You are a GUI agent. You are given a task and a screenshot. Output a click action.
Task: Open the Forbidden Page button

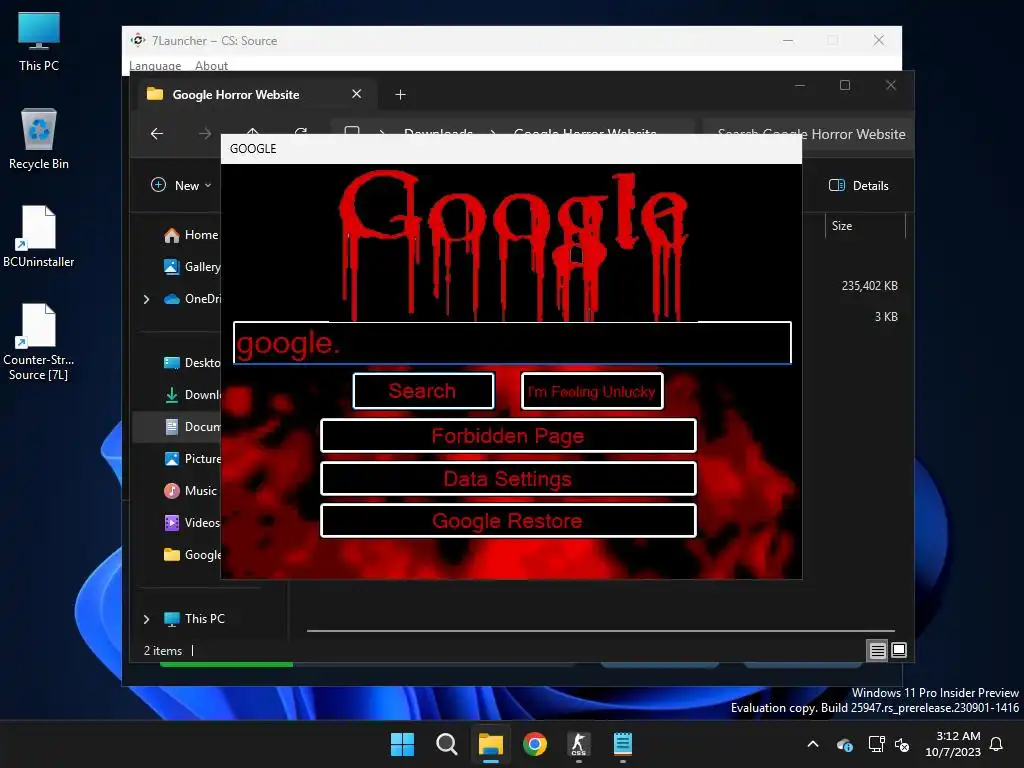[508, 436]
